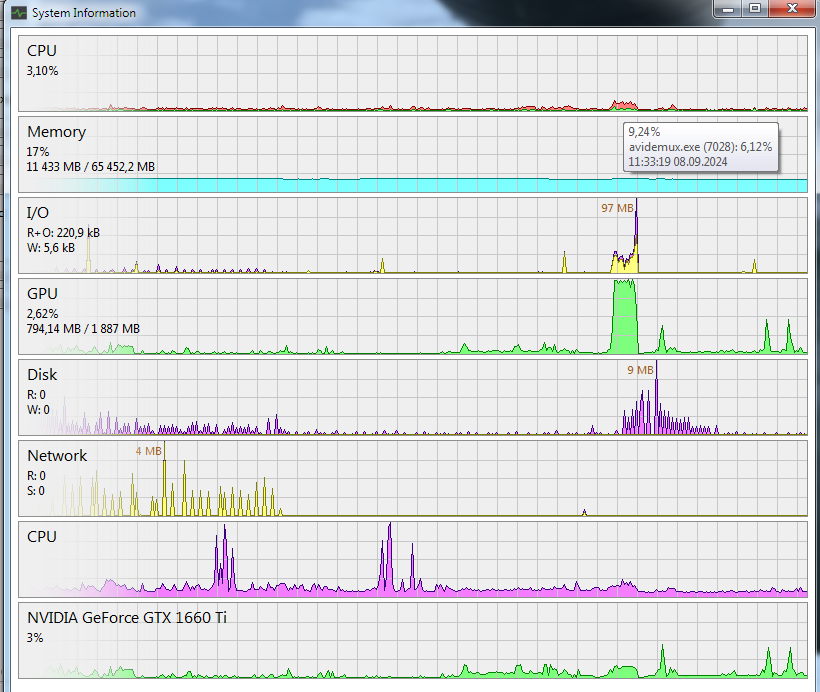Click the 9,24% tooltip value
This screenshot has width=820, height=692.
pyautogui.click(x=644, y=132)
